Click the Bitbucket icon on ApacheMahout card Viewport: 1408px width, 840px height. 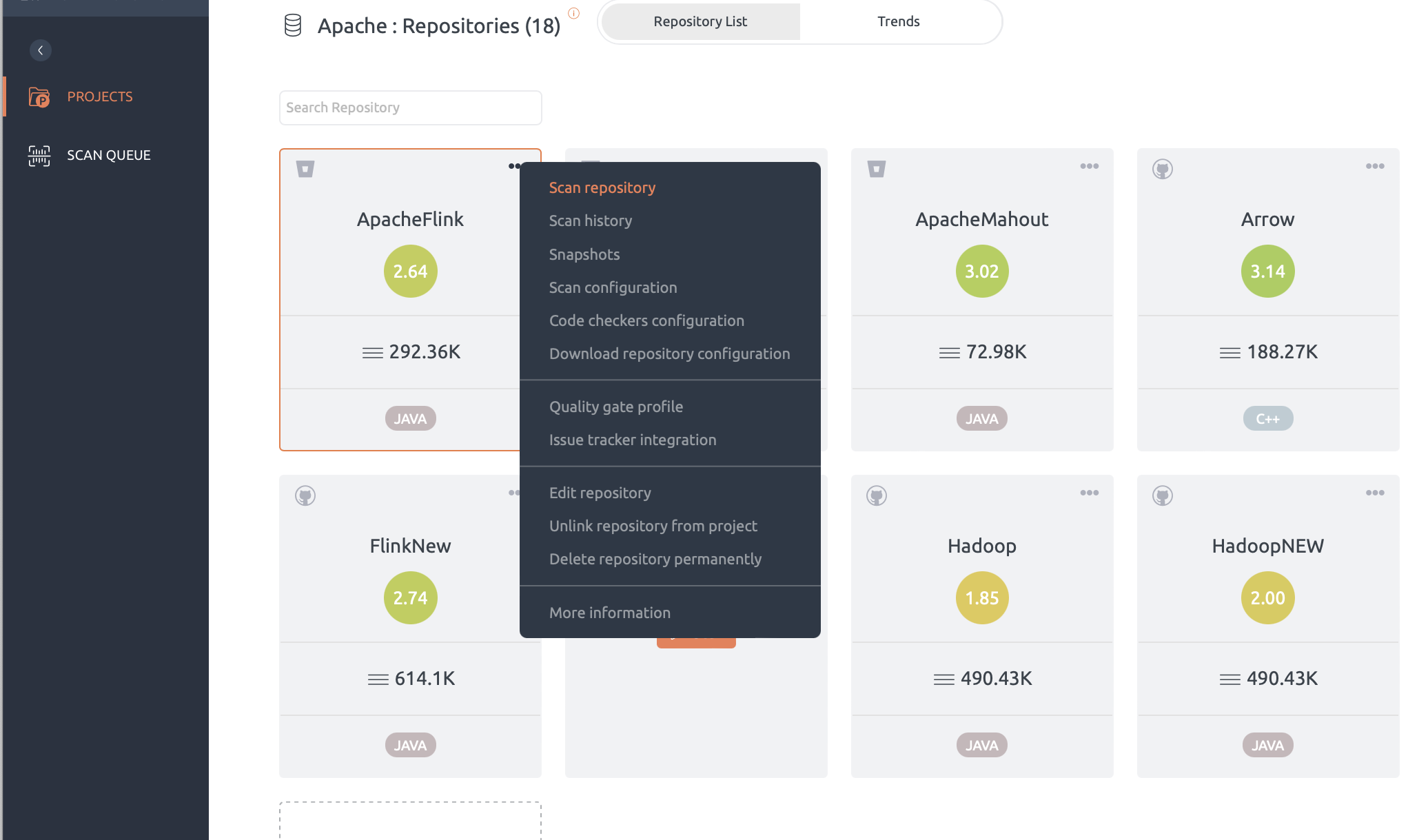click(877, 169)
